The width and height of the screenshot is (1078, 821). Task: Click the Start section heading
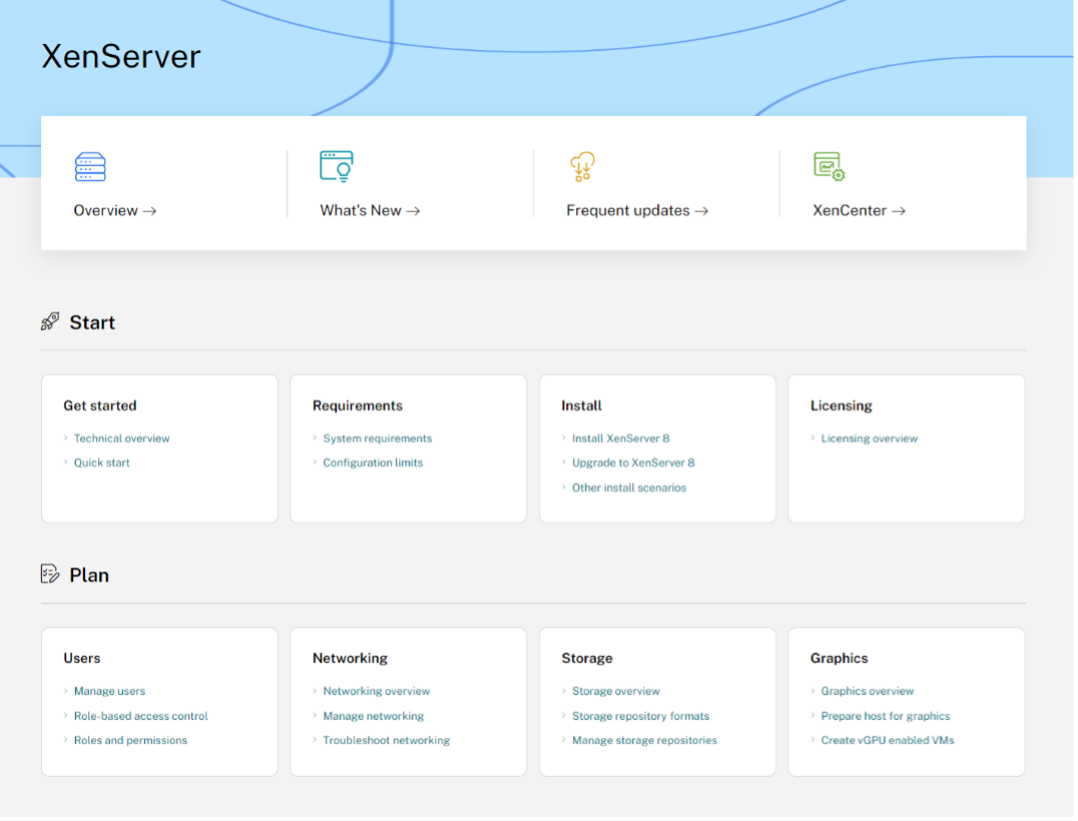pos(92,322)
